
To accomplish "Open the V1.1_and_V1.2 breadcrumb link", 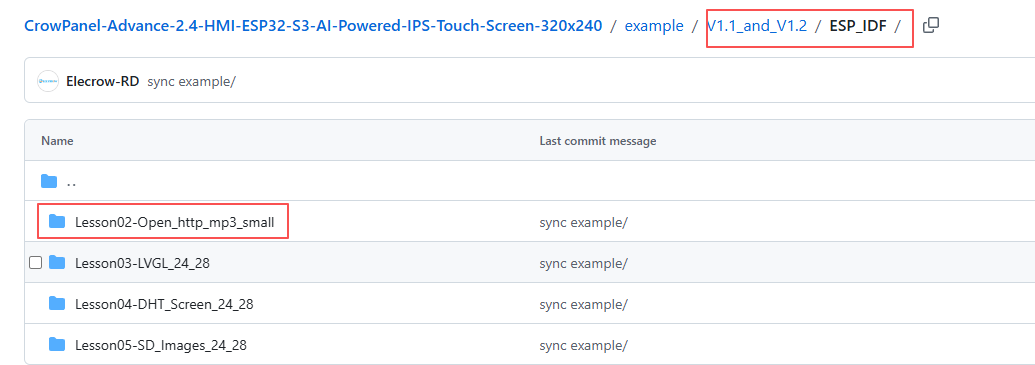I will pos(756,26).
